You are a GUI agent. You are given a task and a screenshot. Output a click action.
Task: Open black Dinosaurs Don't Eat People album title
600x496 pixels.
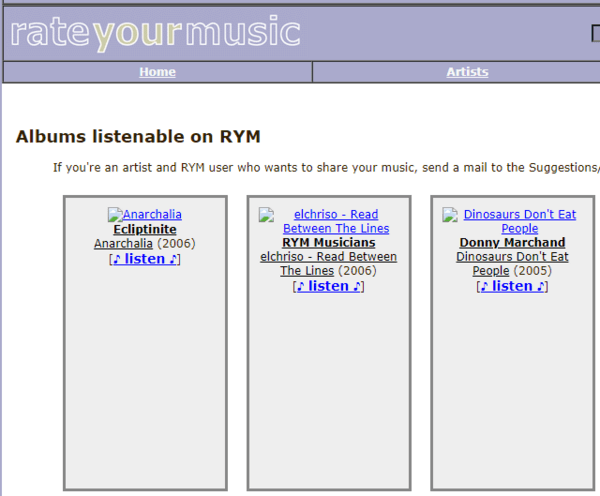click(512, 264)
